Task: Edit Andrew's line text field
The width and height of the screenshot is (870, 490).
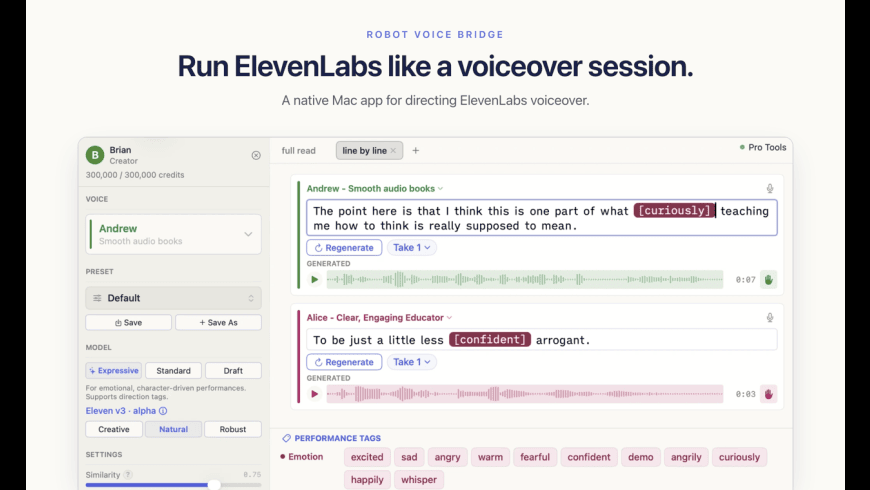Action: tap(542, 218)
